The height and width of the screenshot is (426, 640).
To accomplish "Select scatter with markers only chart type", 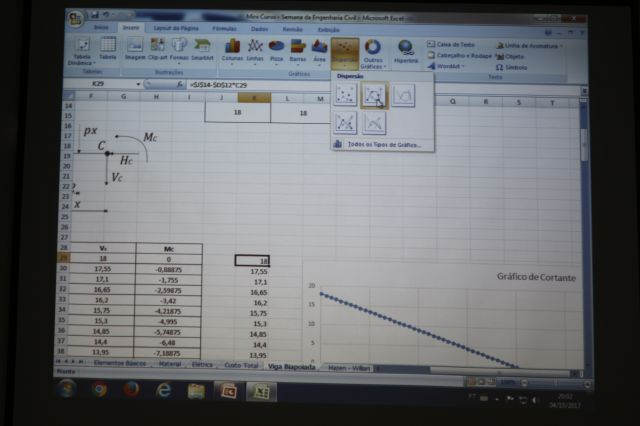I will (346, 95).
